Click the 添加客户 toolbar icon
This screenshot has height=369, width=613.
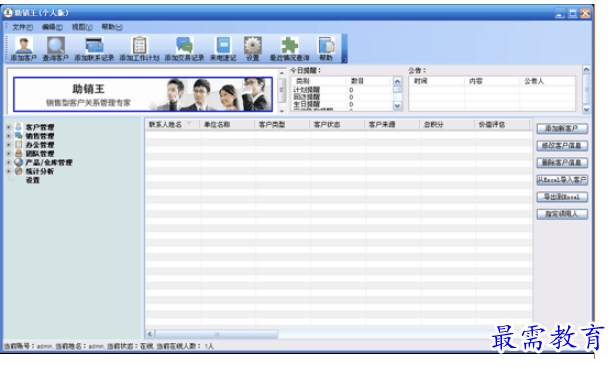[23, 49]
